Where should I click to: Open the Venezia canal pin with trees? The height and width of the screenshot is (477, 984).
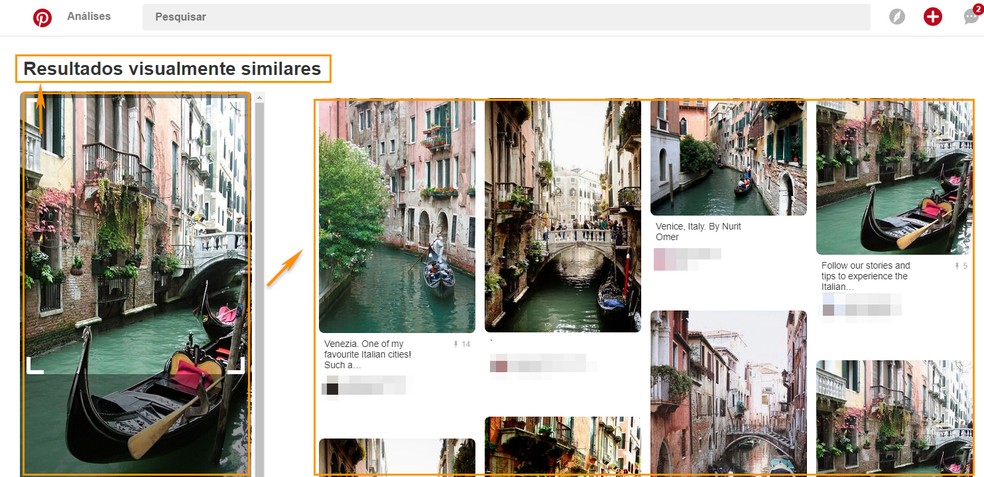pyautogui.click(x=397, y=215)
